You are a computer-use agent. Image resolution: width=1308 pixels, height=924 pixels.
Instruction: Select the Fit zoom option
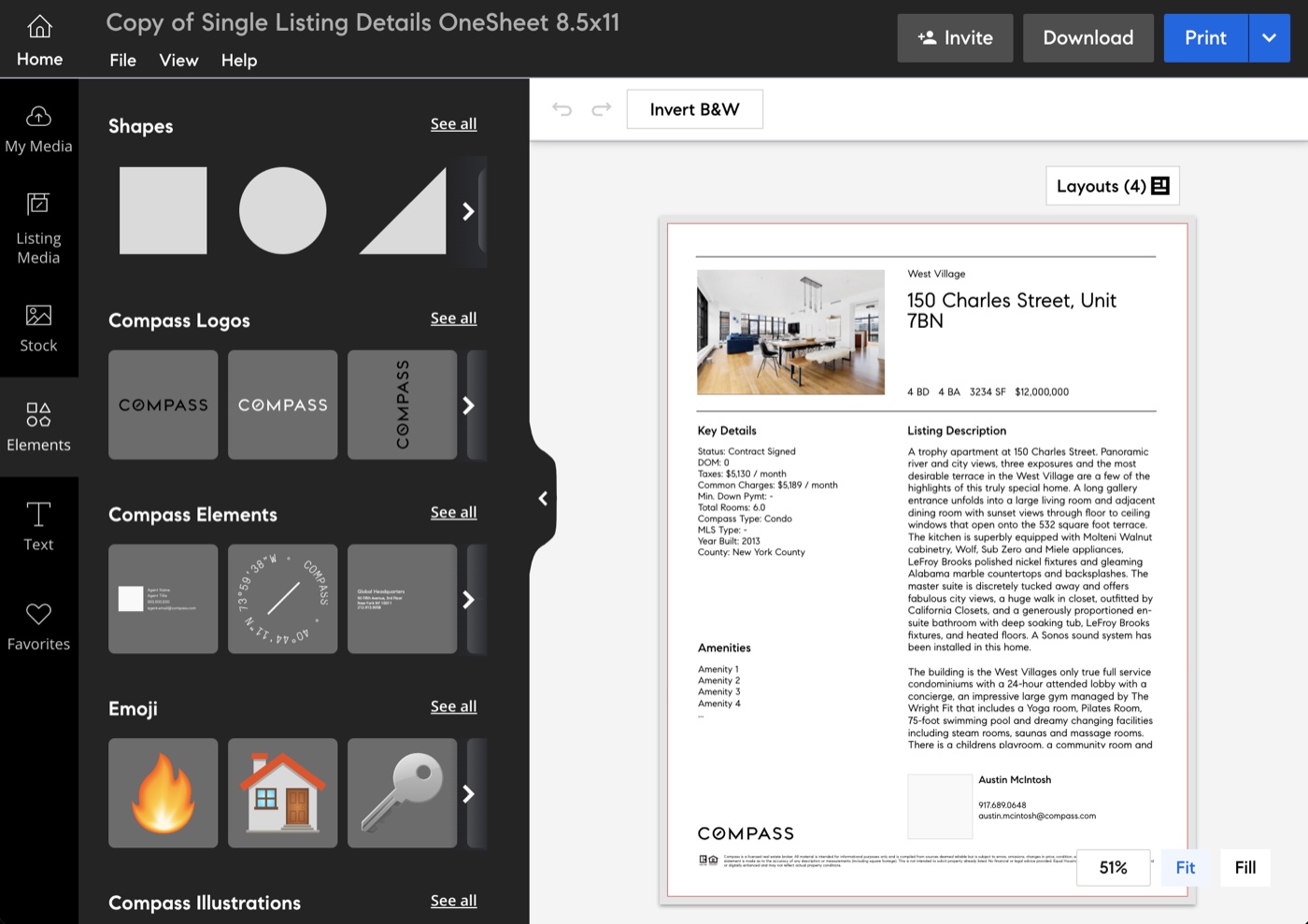tap(1186, 868)
